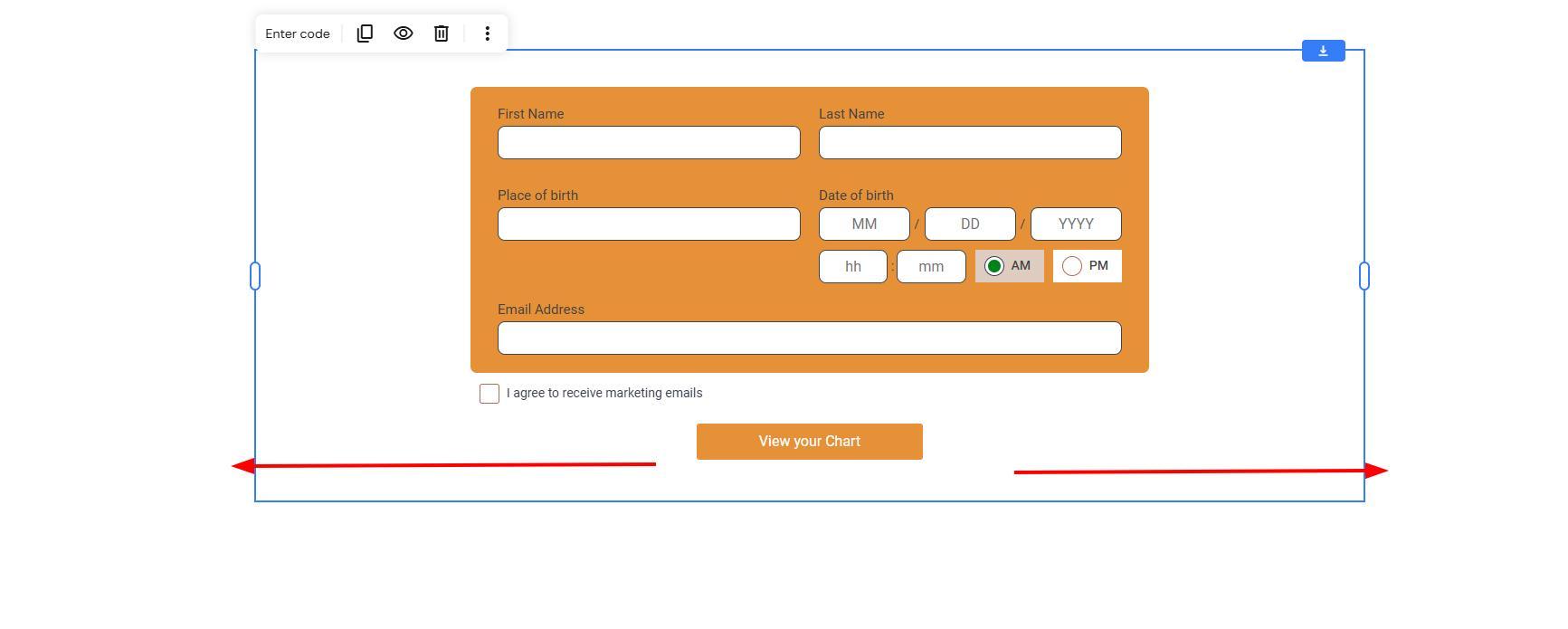Select the PM radio button

[x=1072, y=266]
